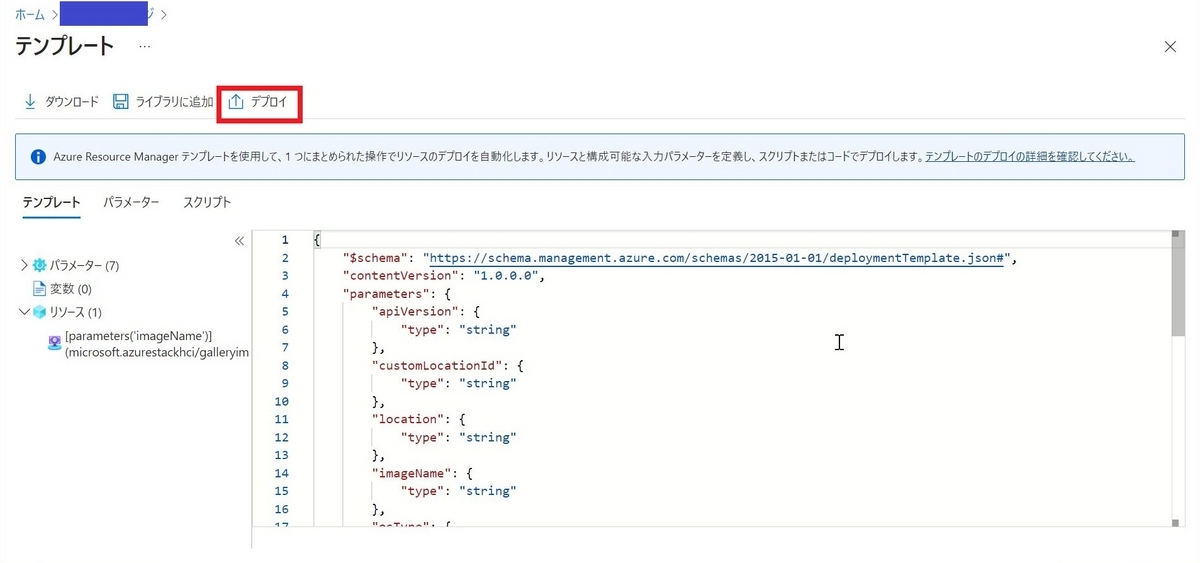The image size is (1200, 563).
Task: Switch to the スクリプト tab
Action: (x=207, y=202)
